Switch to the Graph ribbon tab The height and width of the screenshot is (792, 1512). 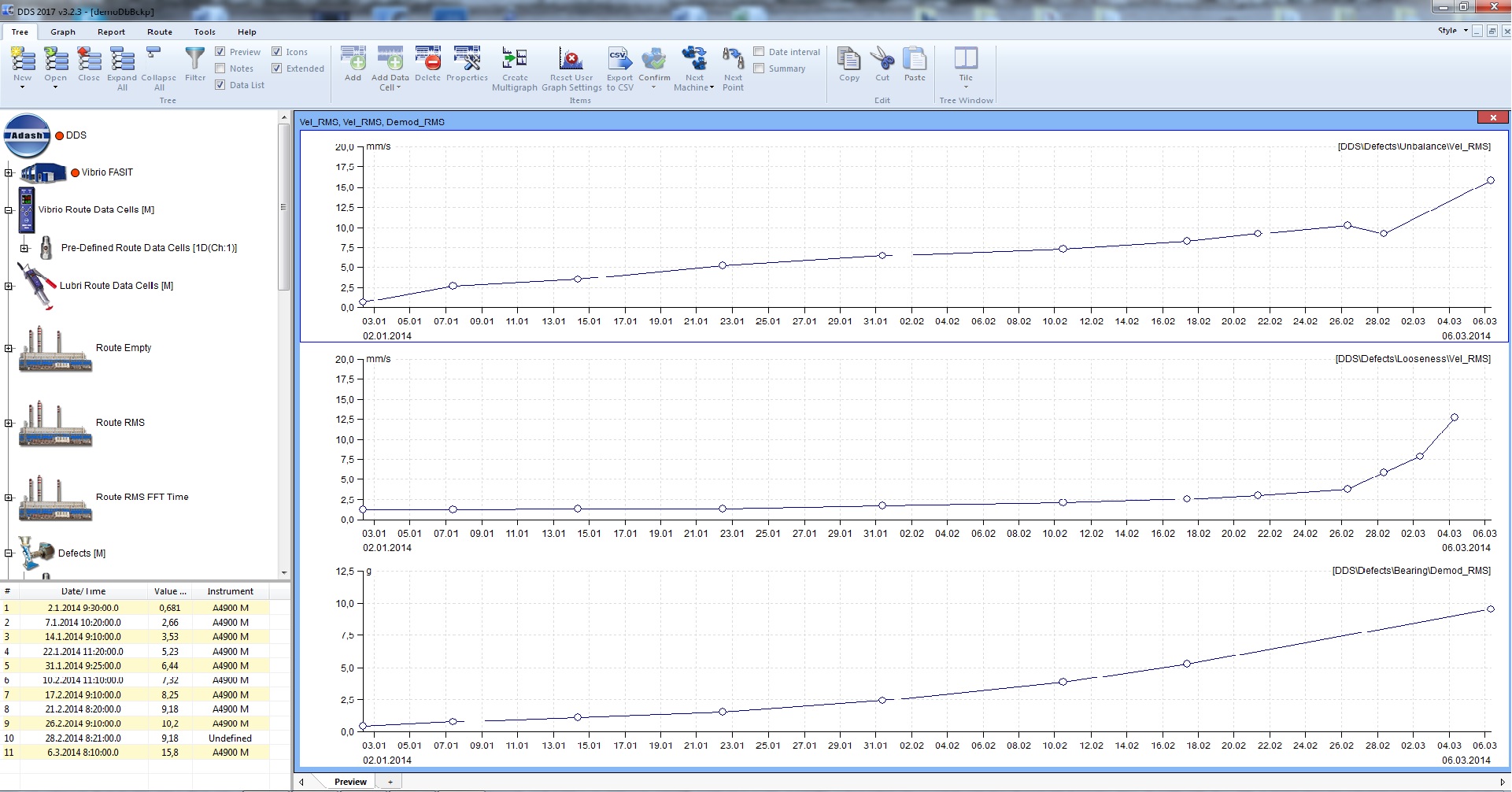point(63,32)
